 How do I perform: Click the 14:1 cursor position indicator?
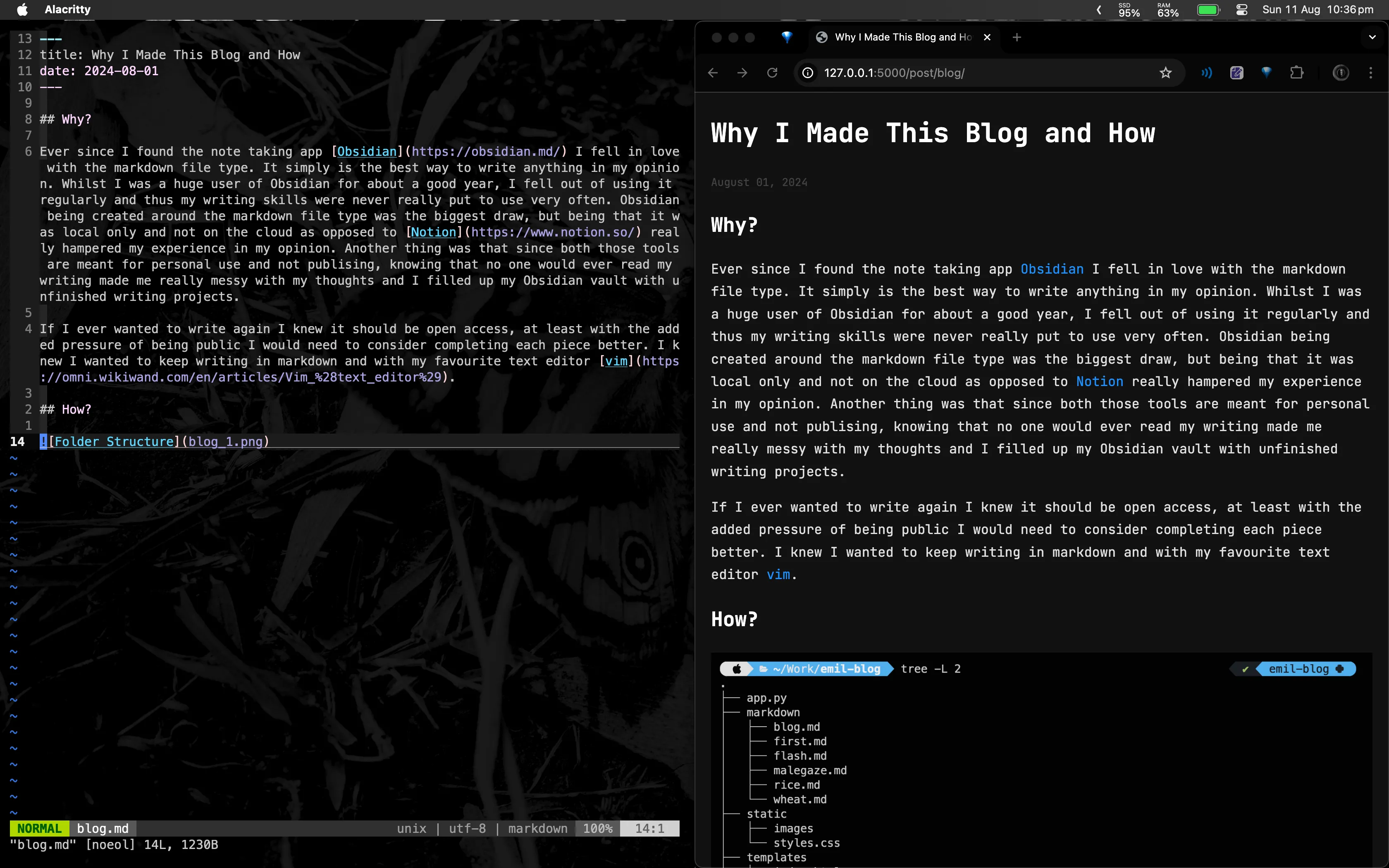(x=649, y=828)
